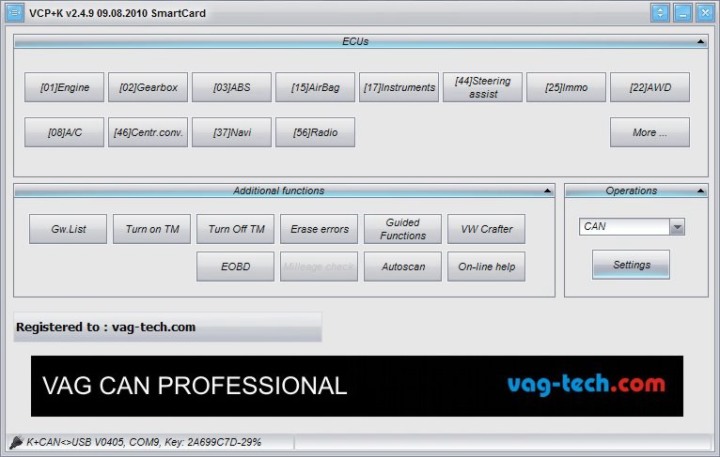
Task: Click the vag-tech.com banner link
Action: (x=586, y=384)
